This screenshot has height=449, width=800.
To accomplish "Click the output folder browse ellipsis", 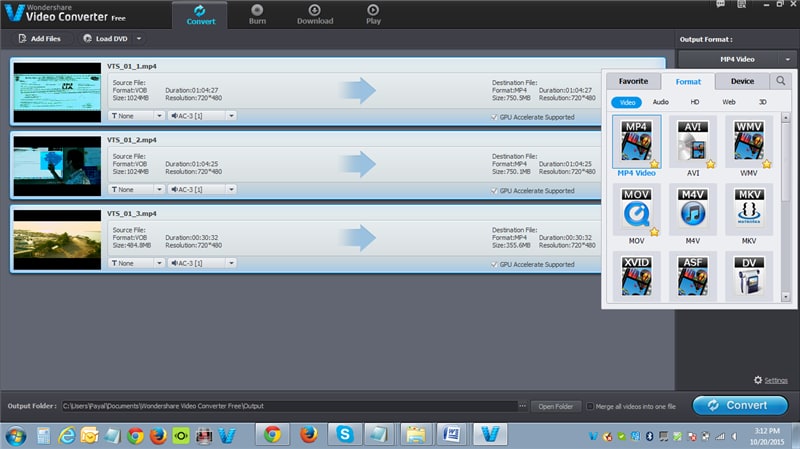I will (x=522, y=406).
